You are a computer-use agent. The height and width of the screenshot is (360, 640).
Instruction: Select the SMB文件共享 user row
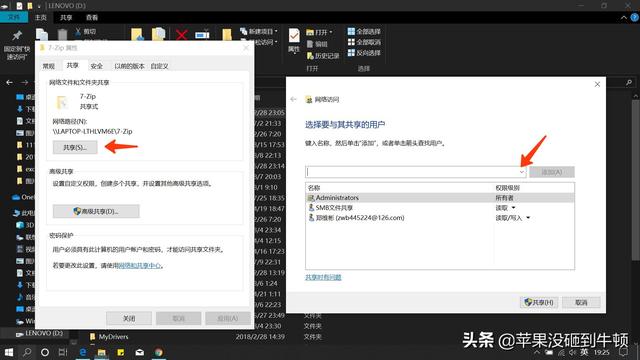tap(440, 208)
